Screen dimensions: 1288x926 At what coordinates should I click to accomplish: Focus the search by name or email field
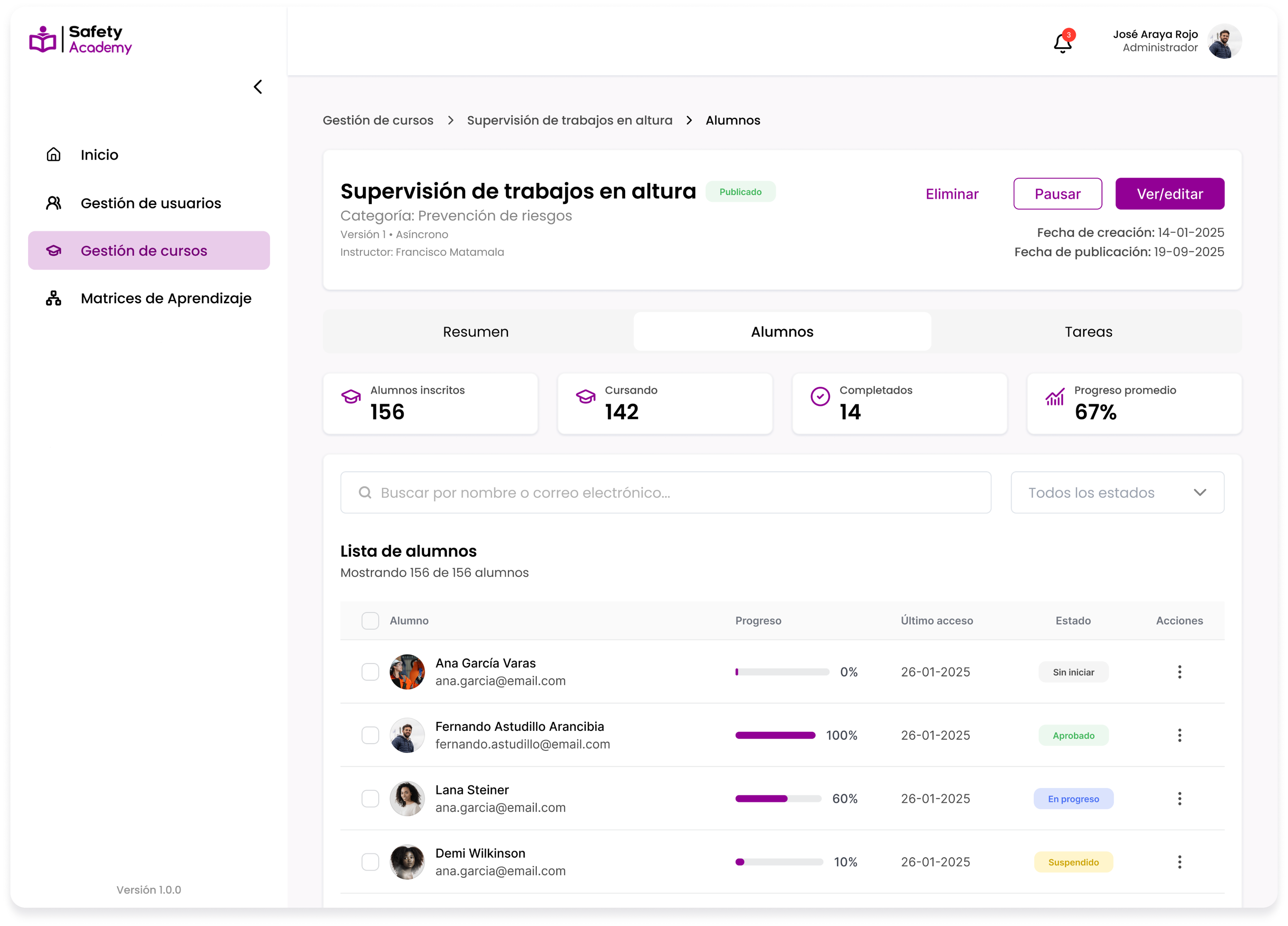point(666,492)
